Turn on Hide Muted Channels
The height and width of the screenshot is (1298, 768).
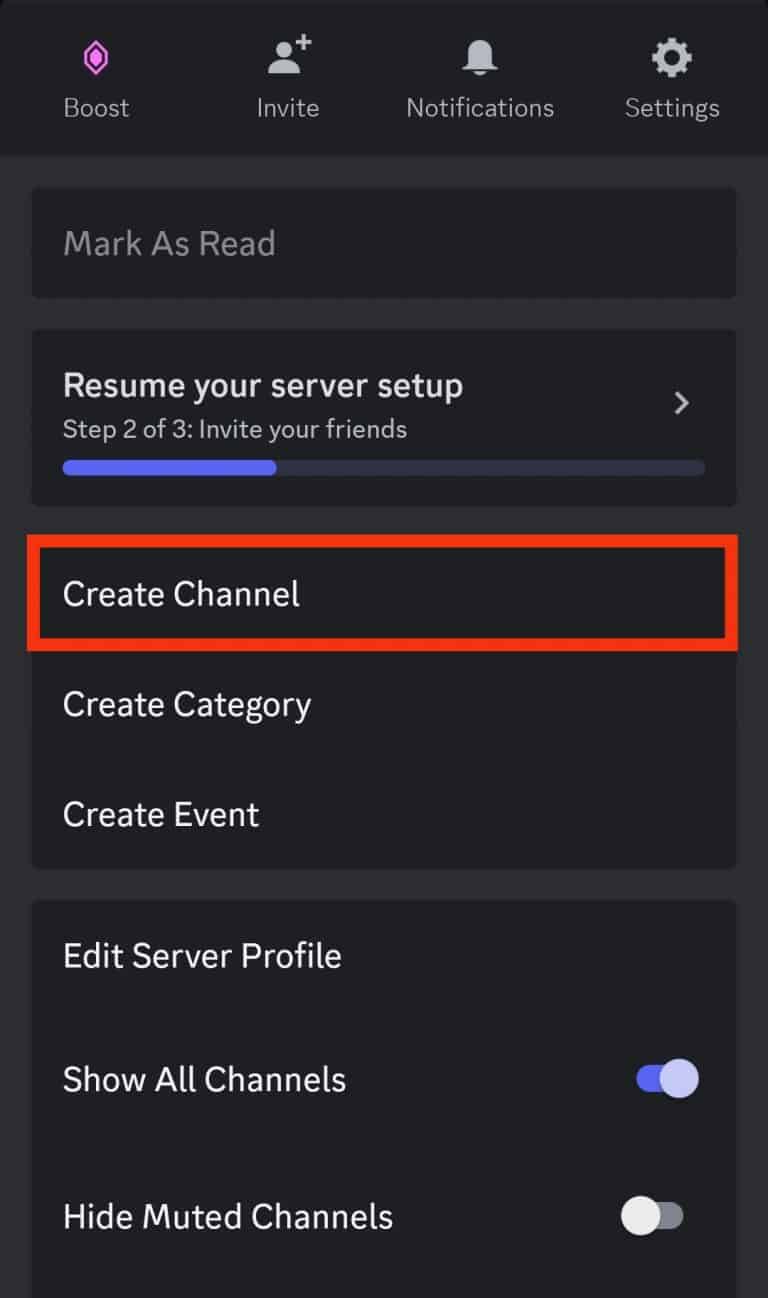click(653, 1216)
